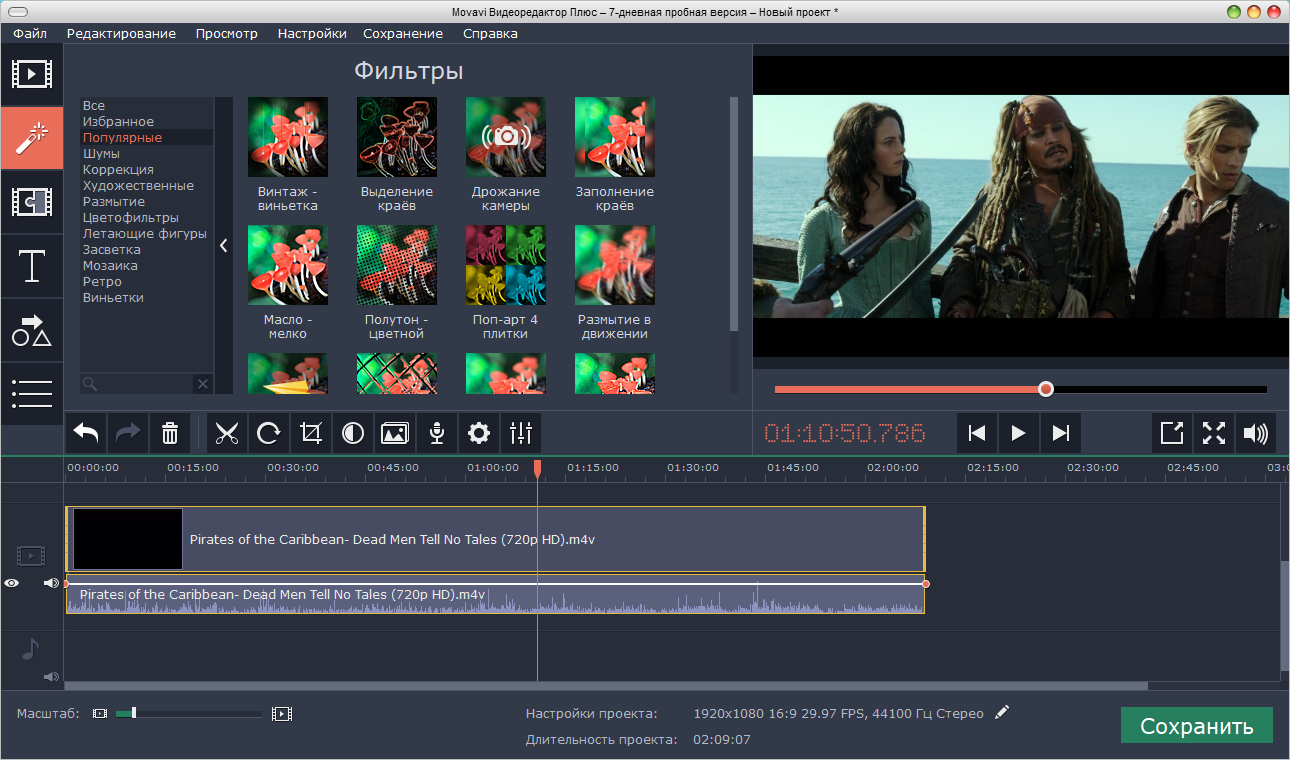Edit project settings with pencil icon
1290x760 pixels.
coord(1002,712)
